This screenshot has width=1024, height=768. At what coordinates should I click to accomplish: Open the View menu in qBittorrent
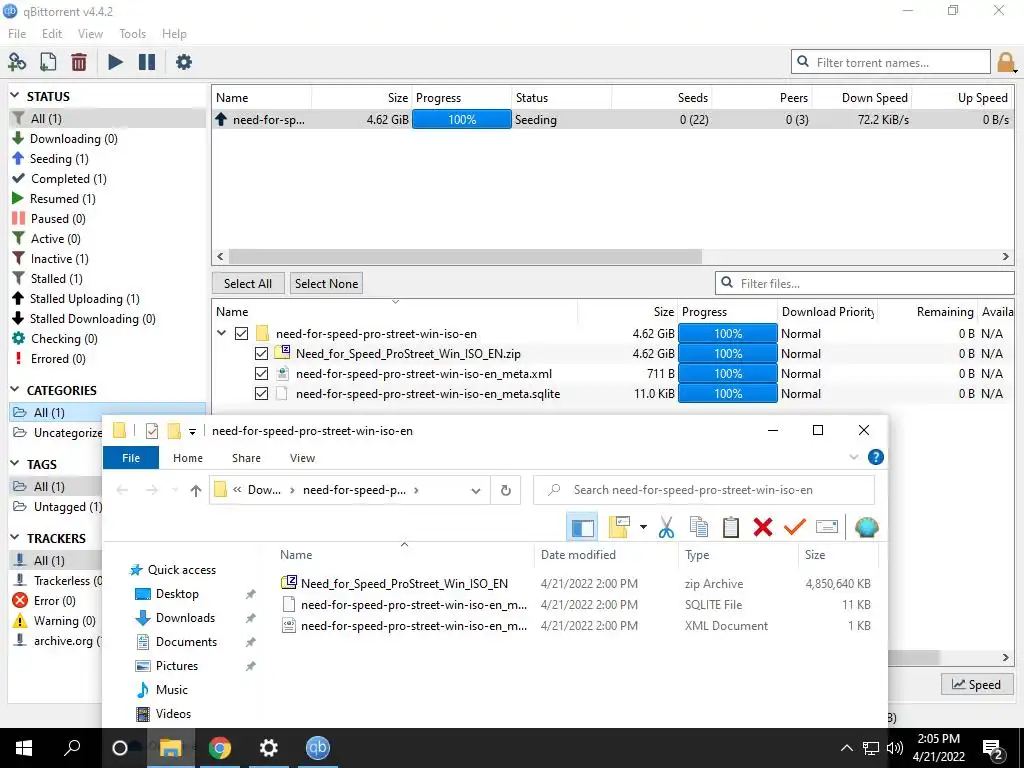tap(90, 34)
